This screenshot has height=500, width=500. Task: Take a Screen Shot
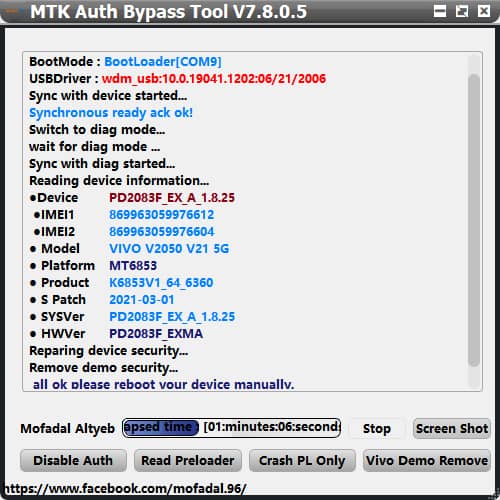point(452,428)
